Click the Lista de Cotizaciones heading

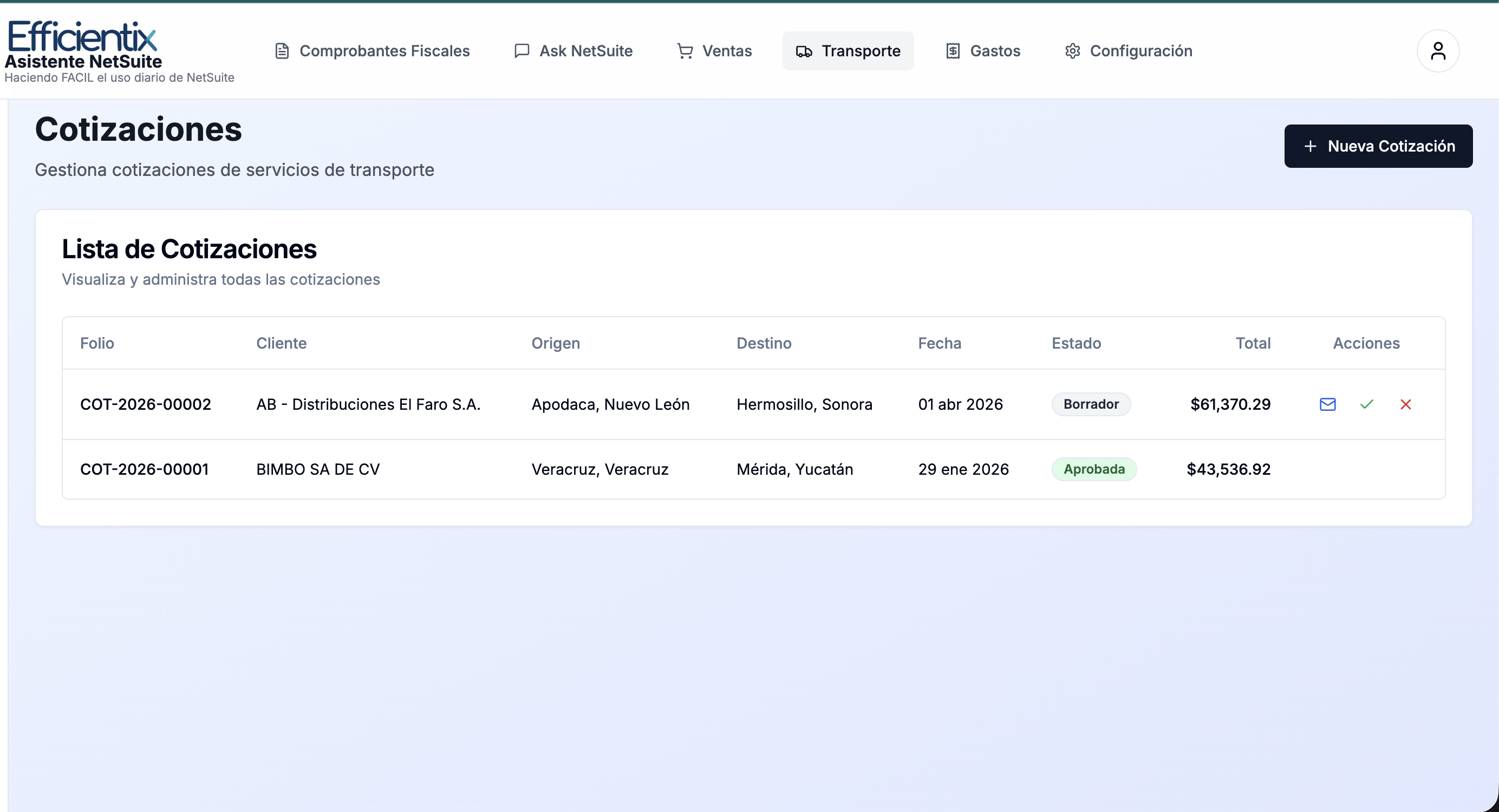click(x=189, y=249)
